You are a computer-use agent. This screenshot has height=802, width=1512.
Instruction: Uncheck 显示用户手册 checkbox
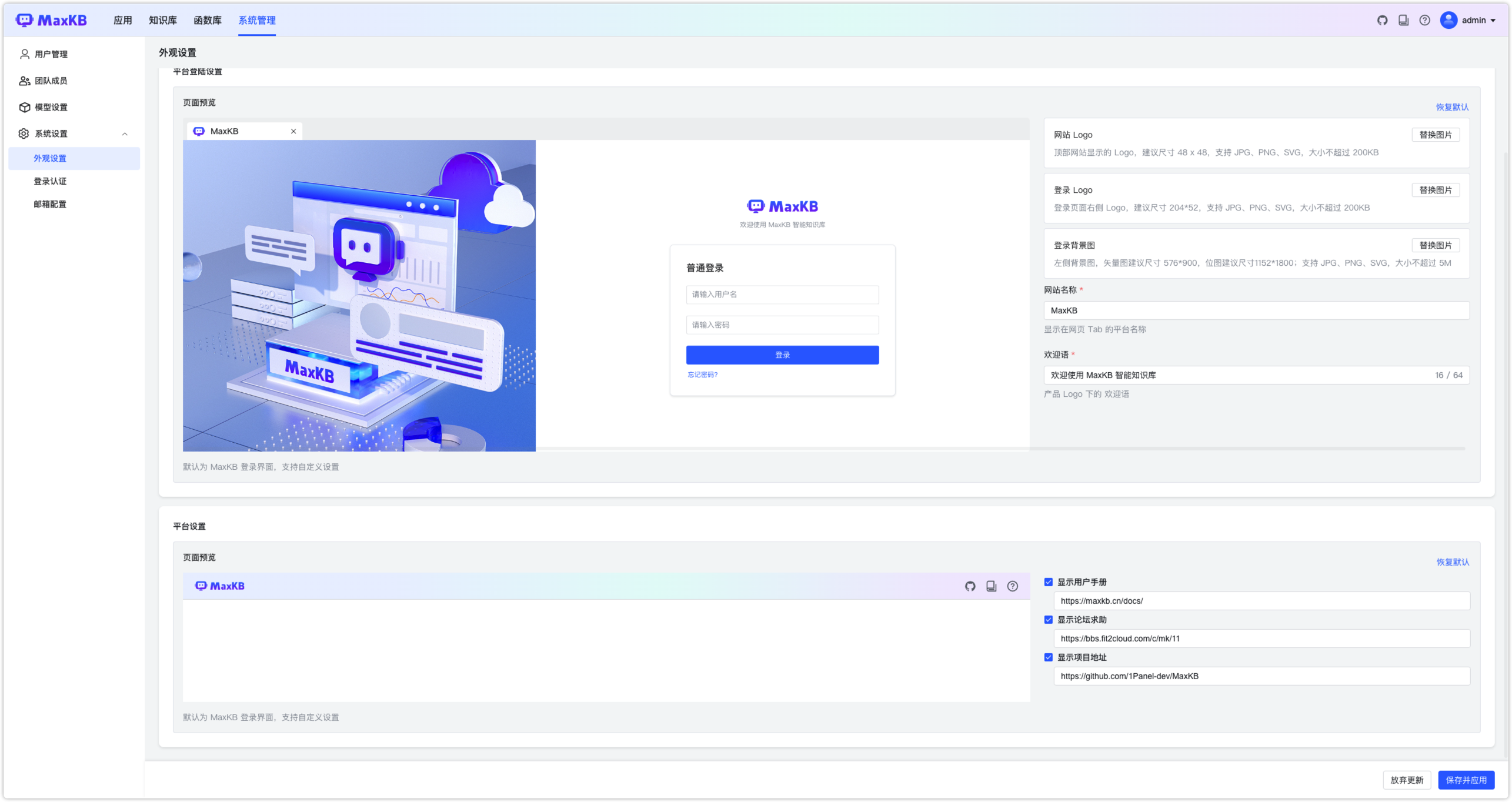(1048, 582)
